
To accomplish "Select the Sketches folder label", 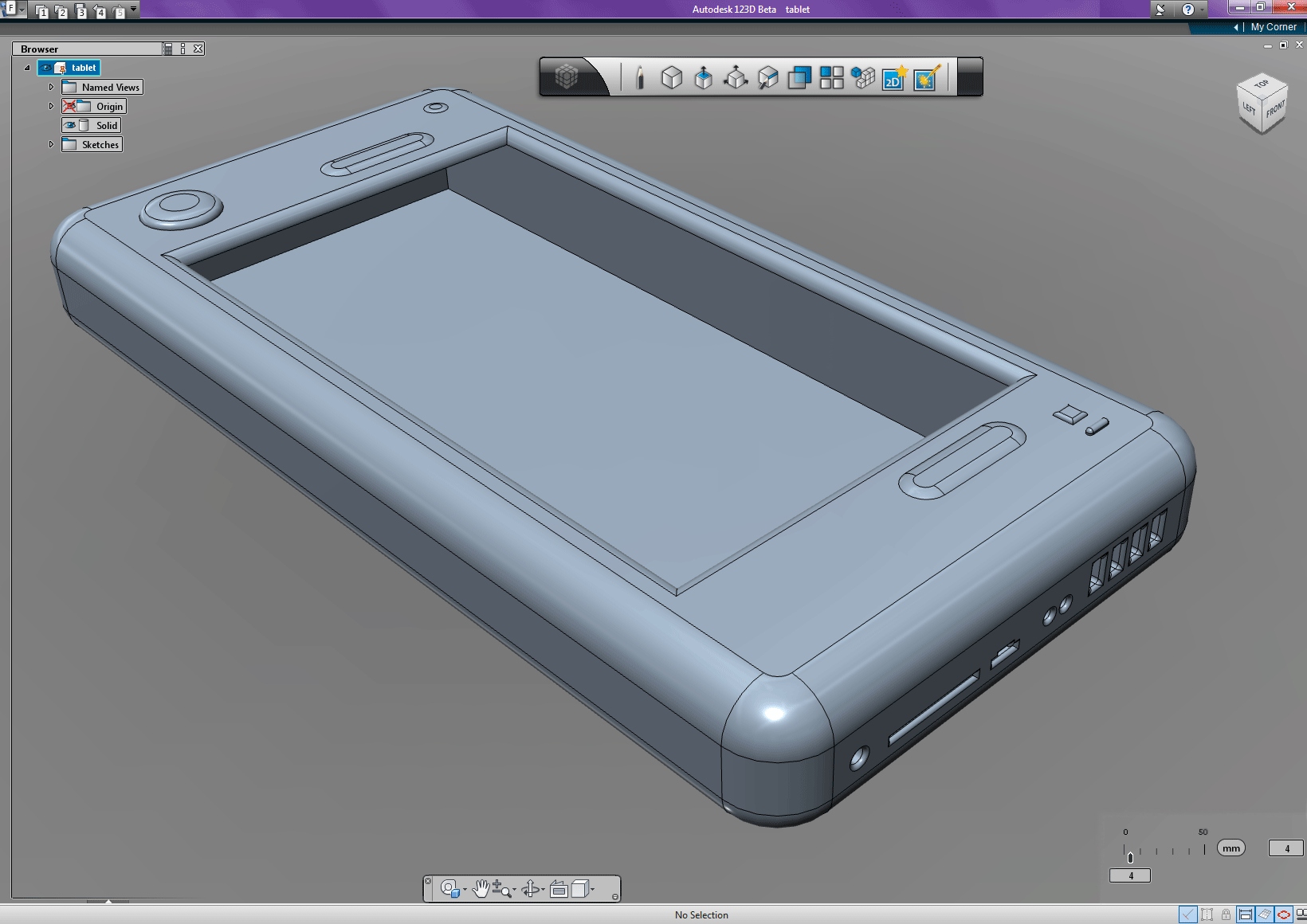I will (100, 145).
